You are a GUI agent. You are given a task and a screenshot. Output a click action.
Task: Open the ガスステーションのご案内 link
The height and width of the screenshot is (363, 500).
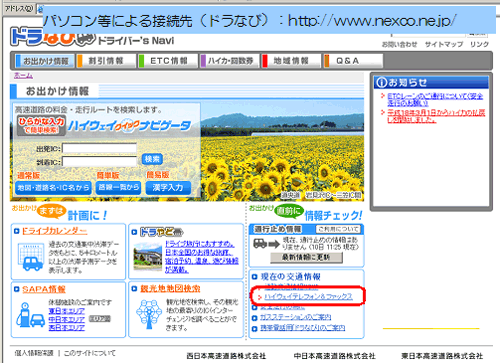(295, 317)
